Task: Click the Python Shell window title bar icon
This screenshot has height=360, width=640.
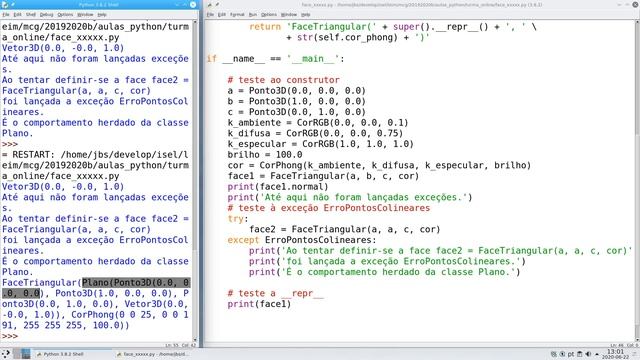Action: [x=4, y=4]
